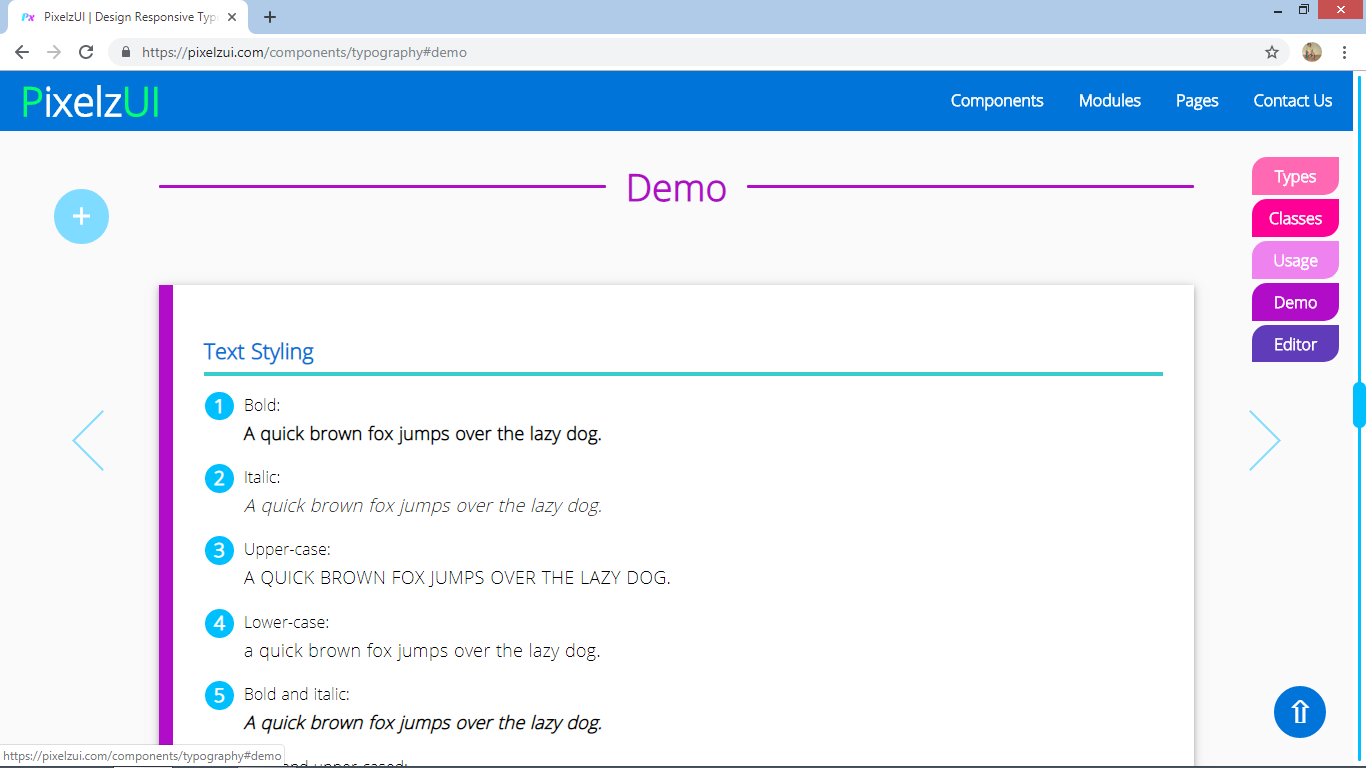Click the Text Styling heading
The image size is (1366, 768).
coord(259,351)
